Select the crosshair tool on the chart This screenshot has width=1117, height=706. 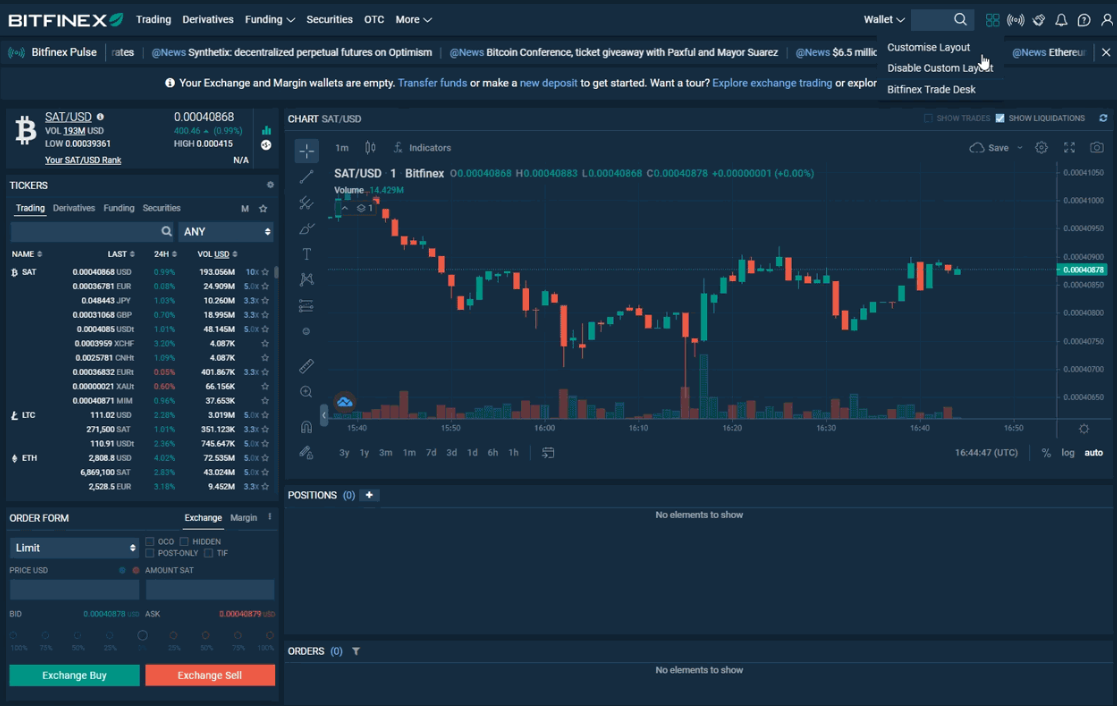[307, 151]
